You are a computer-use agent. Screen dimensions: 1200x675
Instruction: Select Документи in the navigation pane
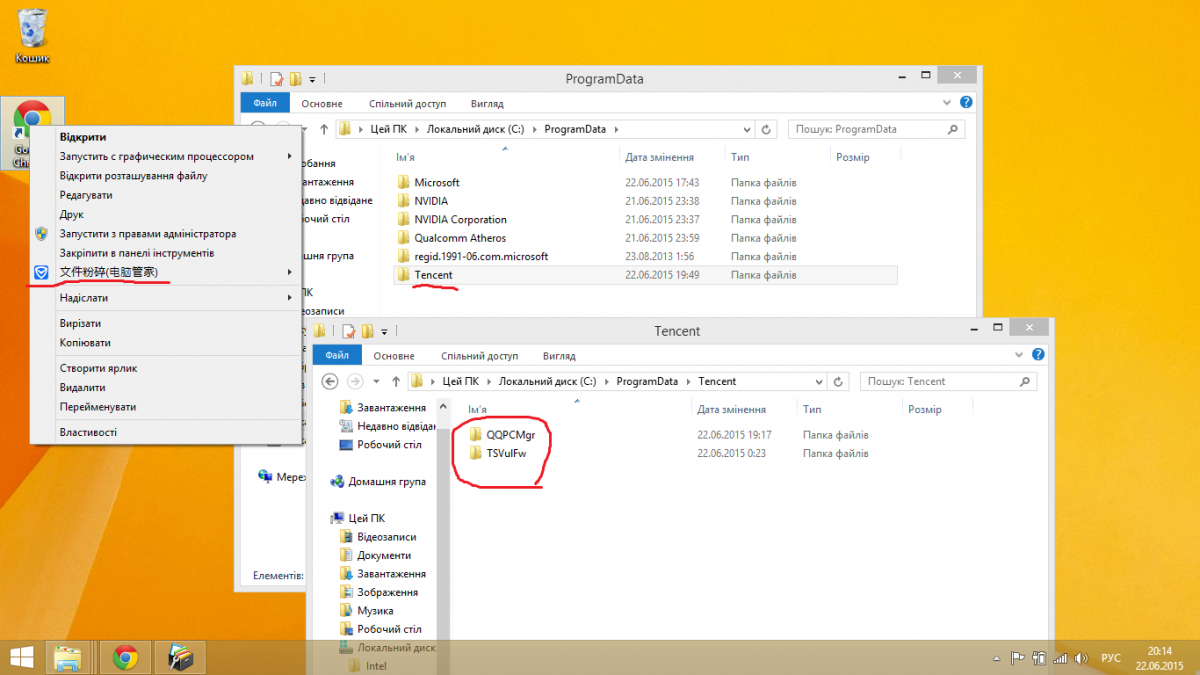[x=384, y=555]
